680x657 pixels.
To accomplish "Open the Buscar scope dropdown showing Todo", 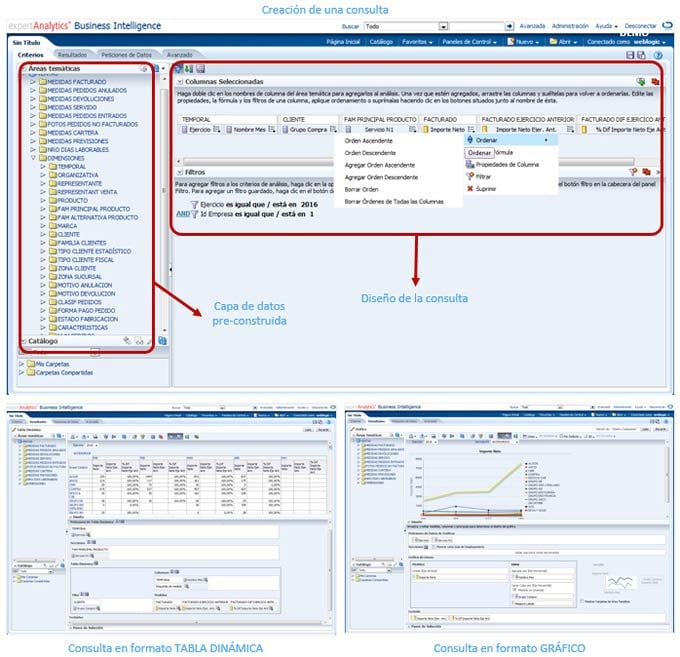I will click(x=443, y=26).
